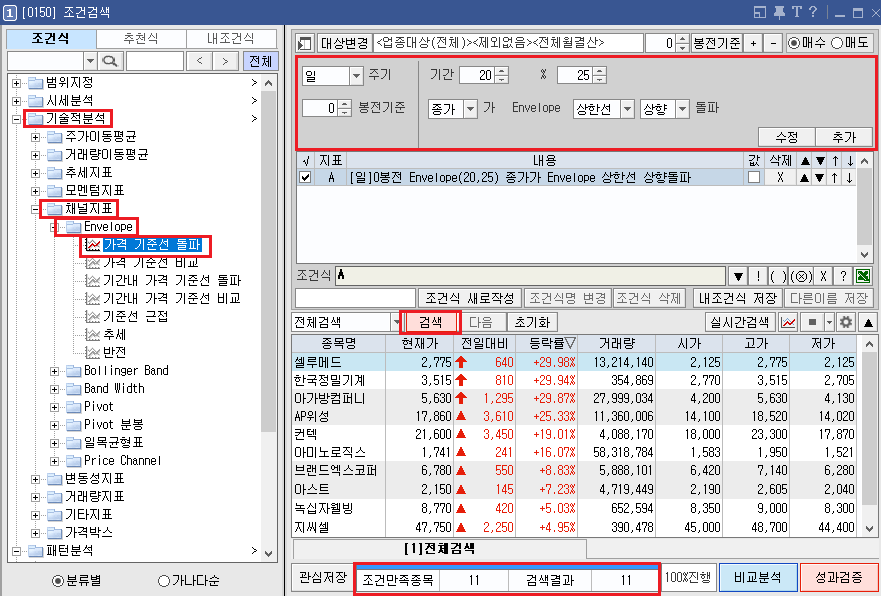Viewport: 881px width, 596px height.
Task: Select the ( ) parentheses icon
Action: (780, 277)
